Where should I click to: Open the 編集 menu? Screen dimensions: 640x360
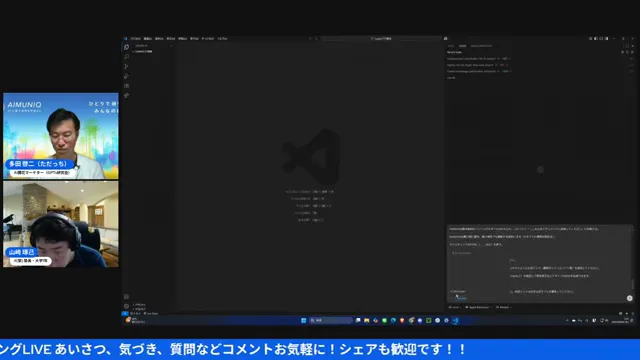[x=148, y=39]
